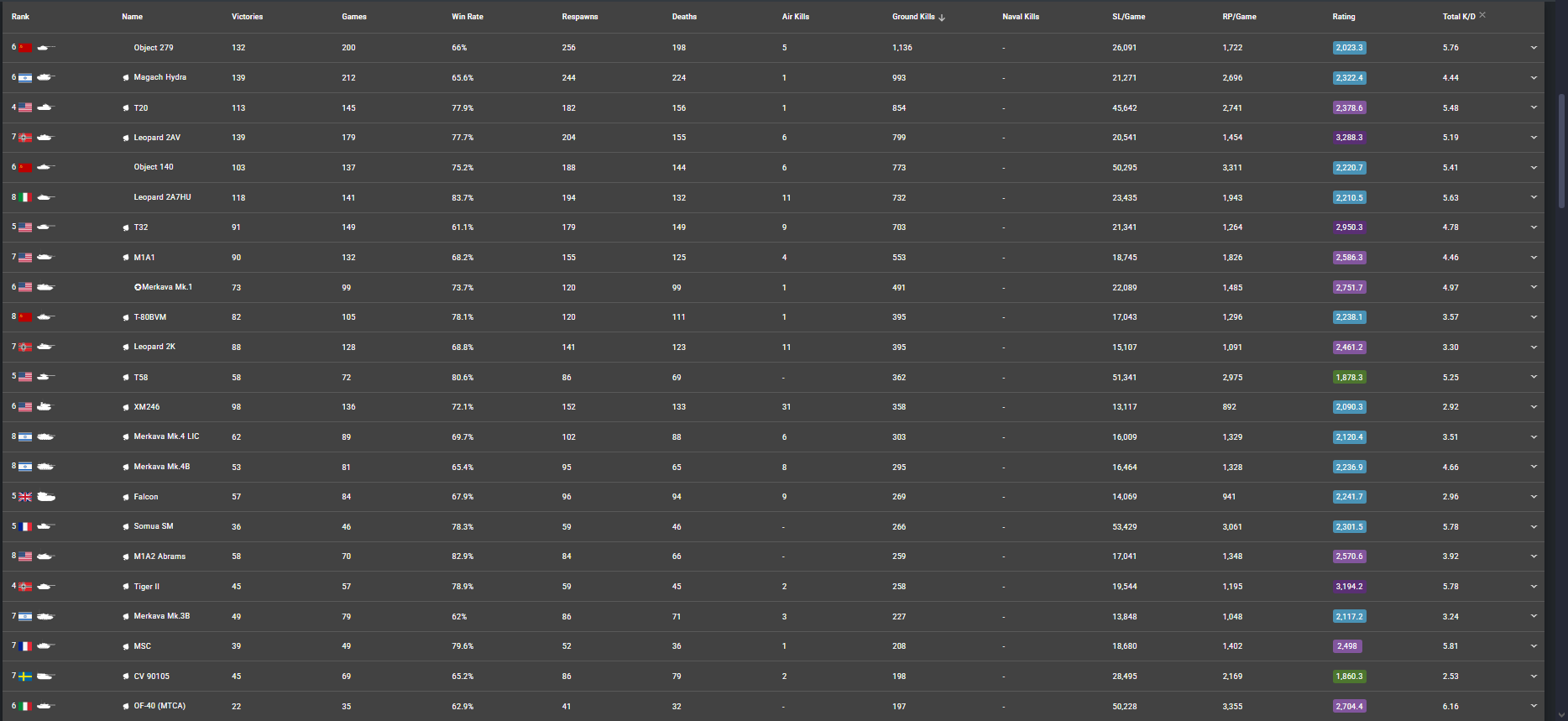Click the circled star icon before Merkava Mk.1
The image size is (1568, 721).
pos(138,287)
